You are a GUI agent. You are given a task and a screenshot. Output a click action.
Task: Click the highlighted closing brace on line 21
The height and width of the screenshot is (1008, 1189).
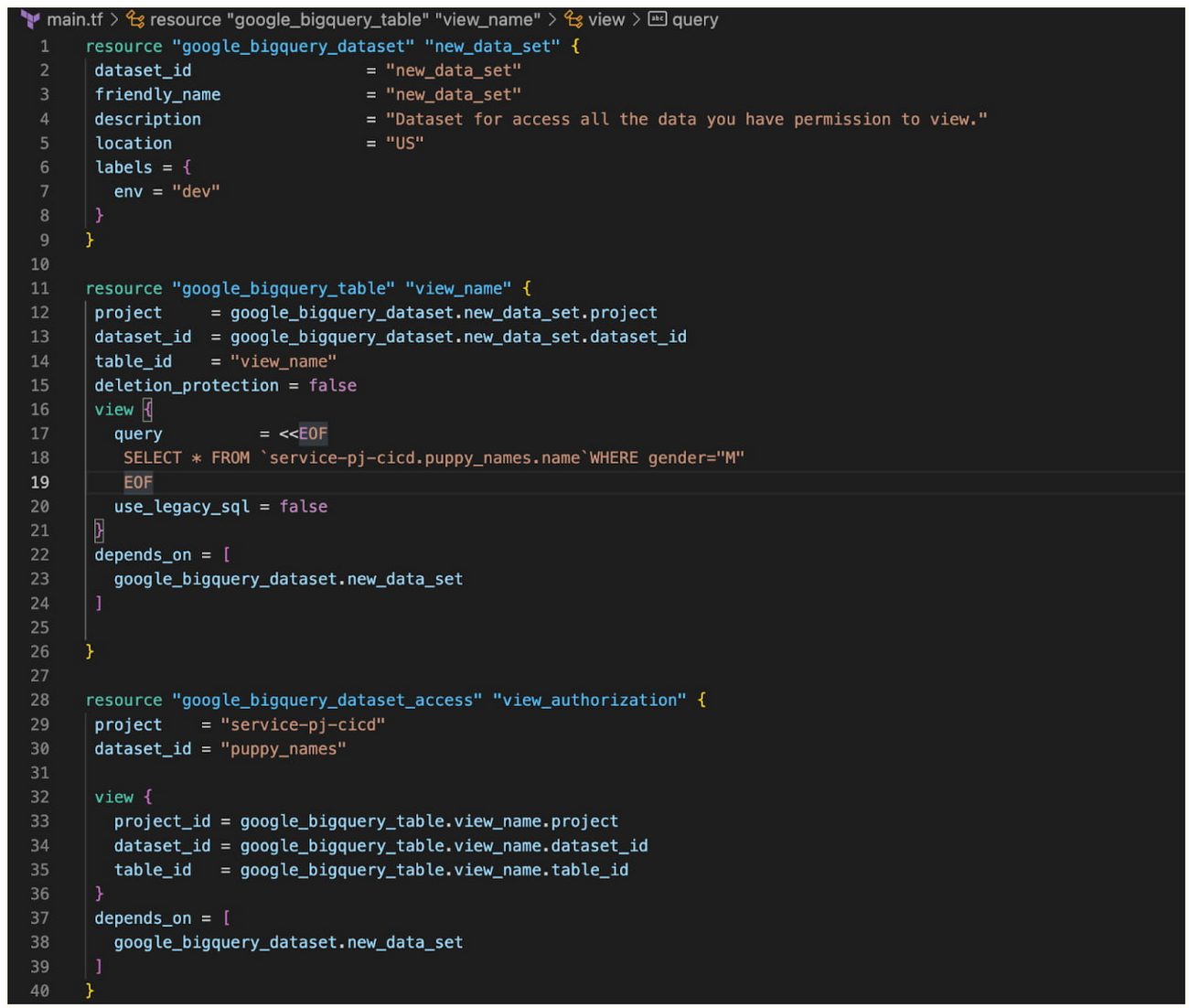(x=100, y=531)
